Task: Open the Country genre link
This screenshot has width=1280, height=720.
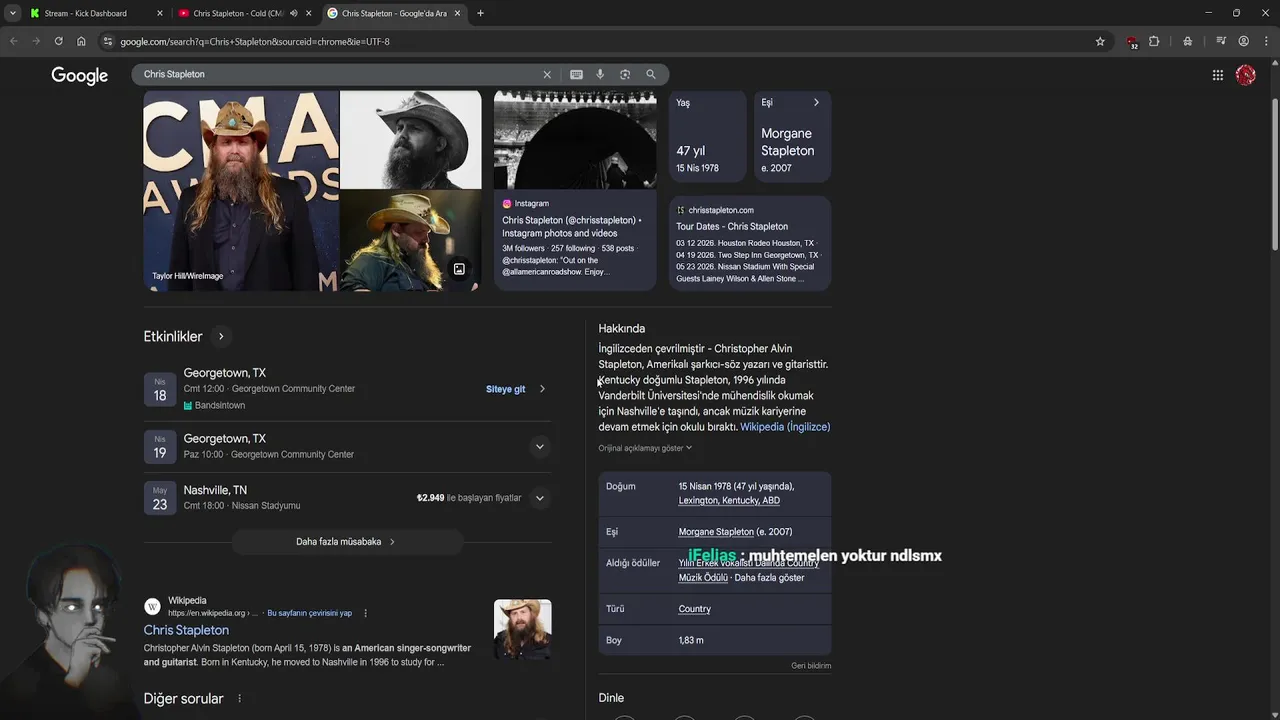Action: pos(694,609)
